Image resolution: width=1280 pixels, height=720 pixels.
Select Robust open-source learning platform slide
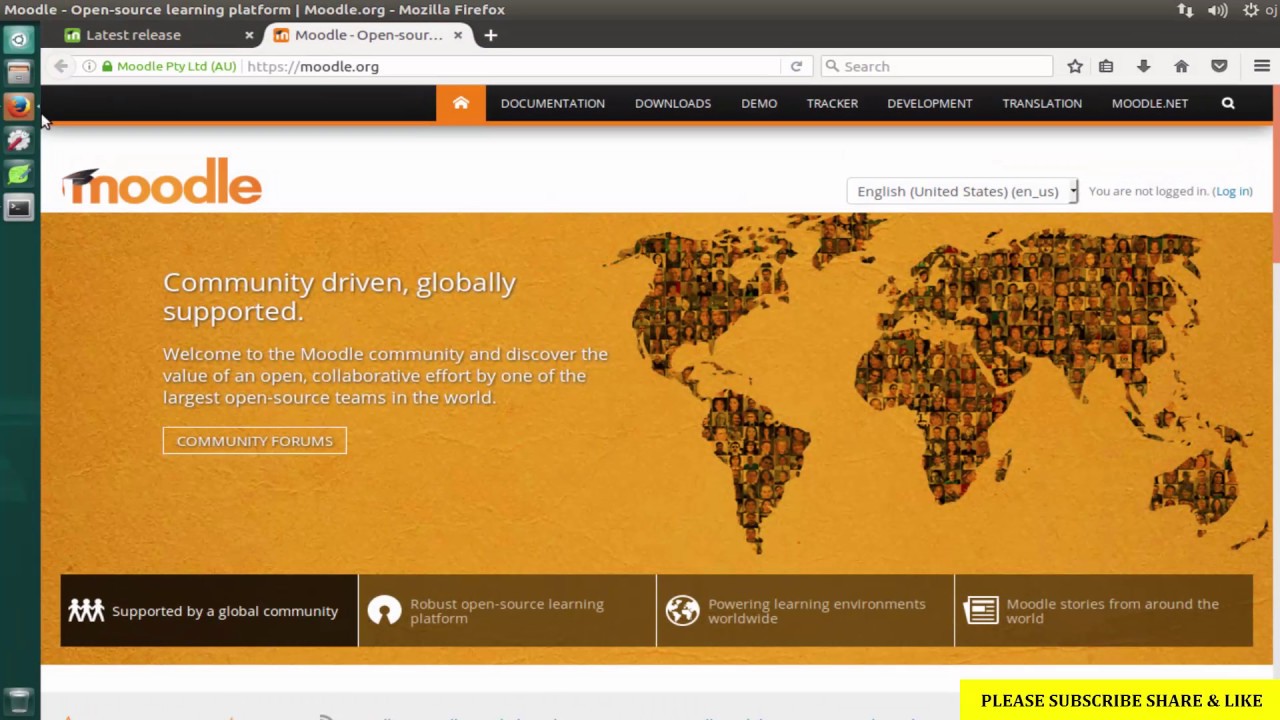507,610
